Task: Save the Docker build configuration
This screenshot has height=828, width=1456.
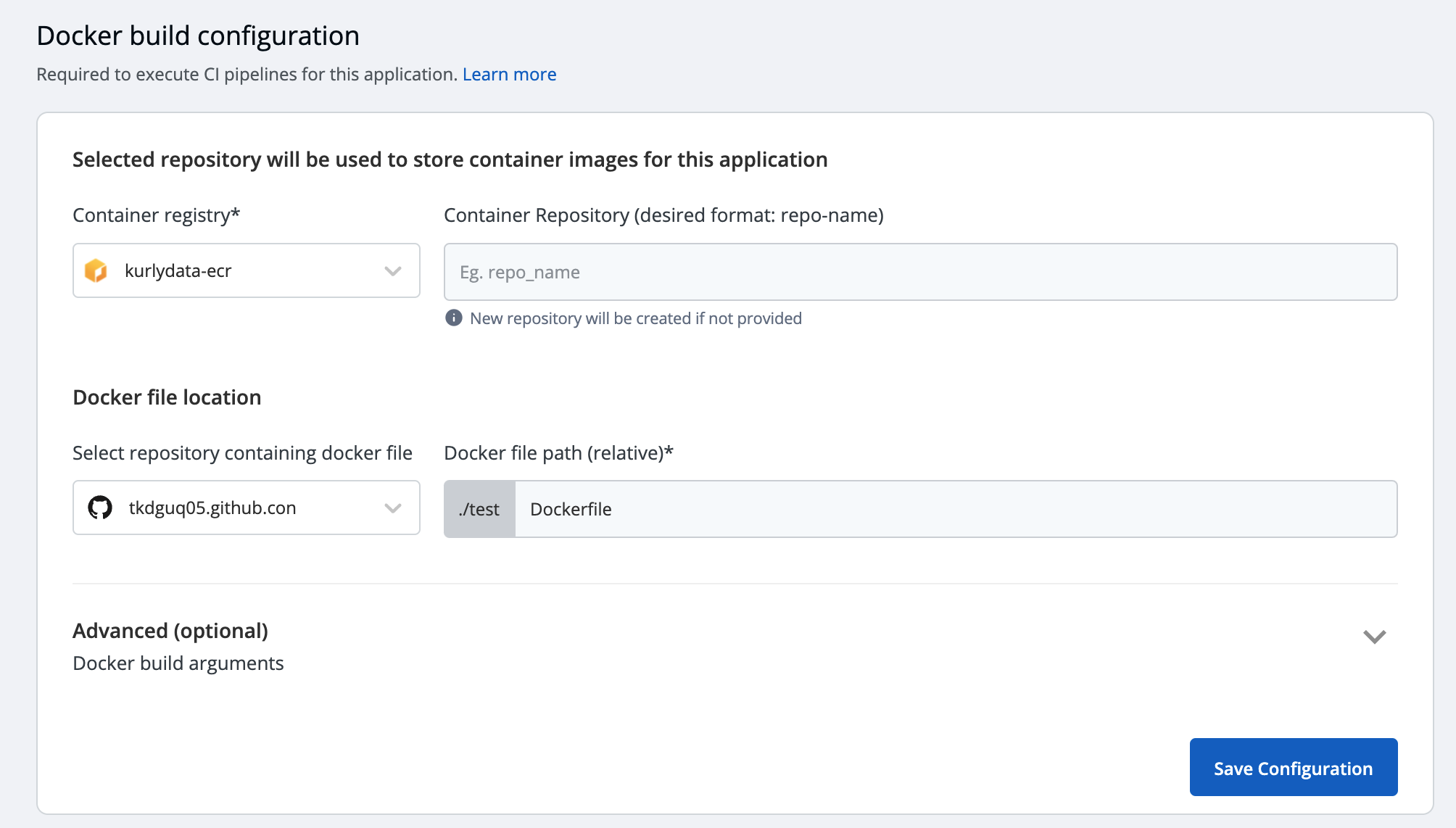Action: coord(1294,767)
